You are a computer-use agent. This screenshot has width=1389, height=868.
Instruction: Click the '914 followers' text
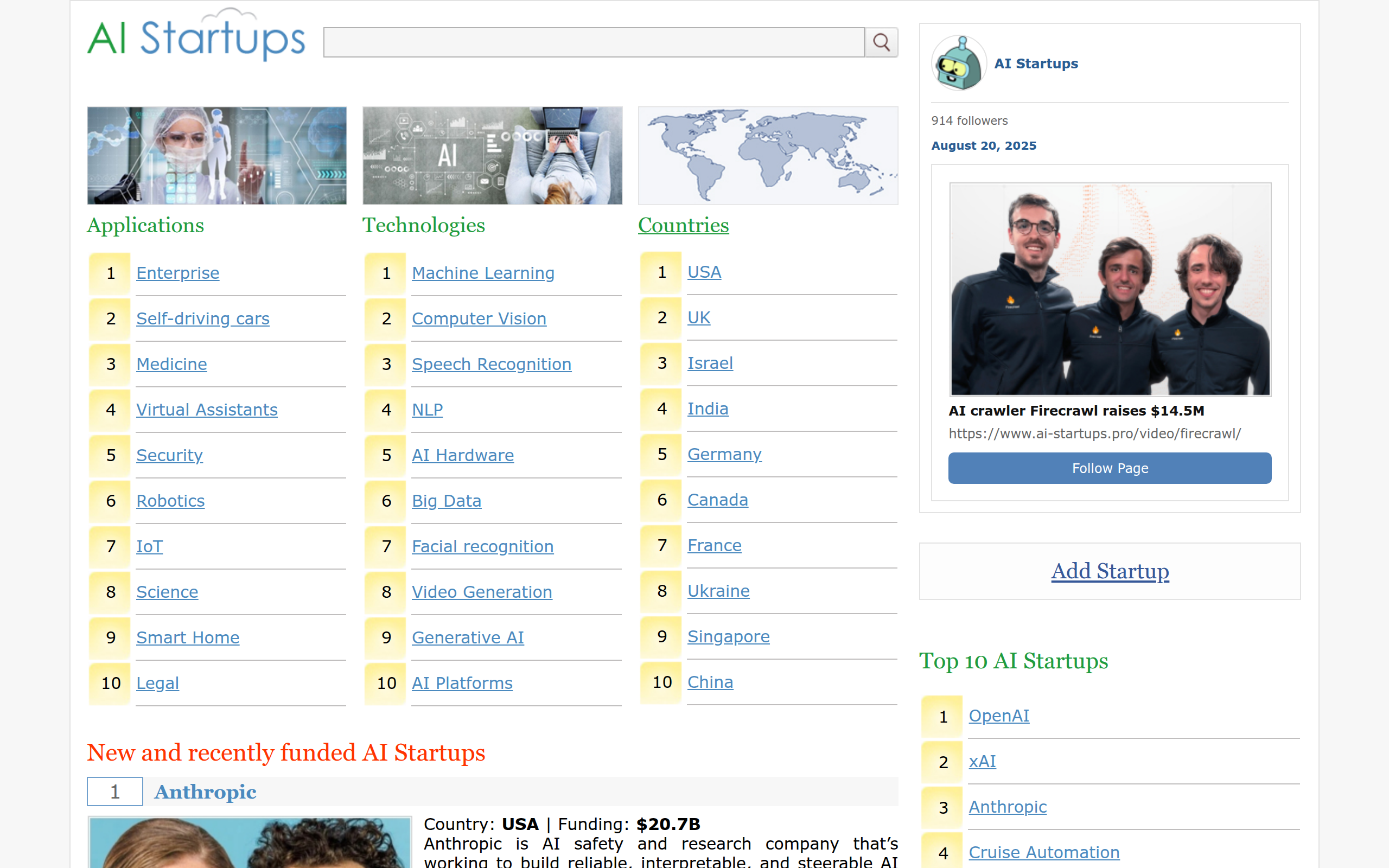coord(970,120)
